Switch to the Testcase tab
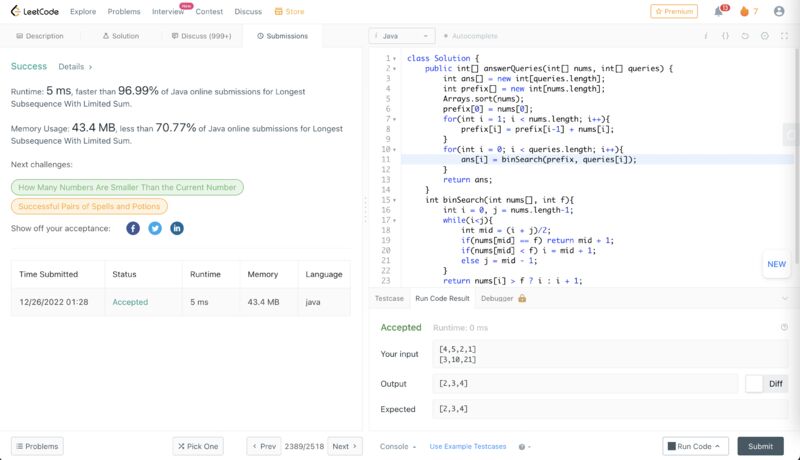This screenshot has height=460, width=800. (389, 298)
